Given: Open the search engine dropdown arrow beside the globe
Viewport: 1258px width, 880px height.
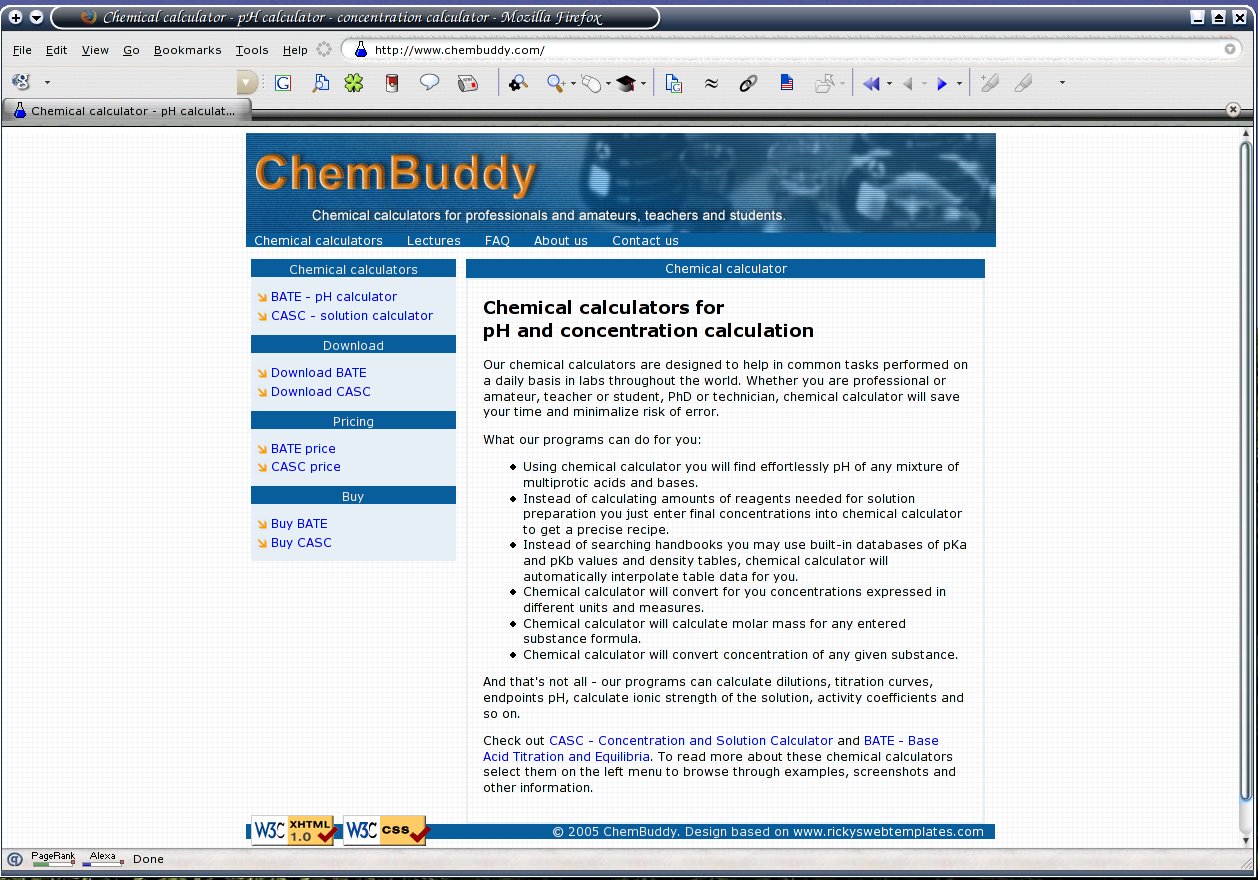Looking at the screenshot, I should [47, 83].
